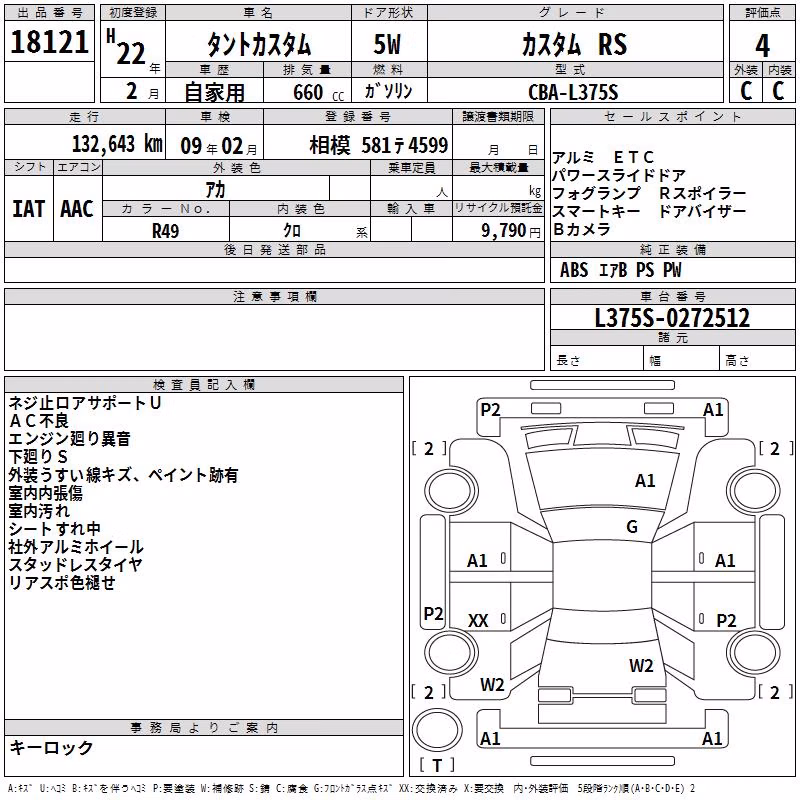Screen dimensions: 800x800
Task: Click the damage code legend at bottom
Action: pyautogui.click(x=351, y=788)
